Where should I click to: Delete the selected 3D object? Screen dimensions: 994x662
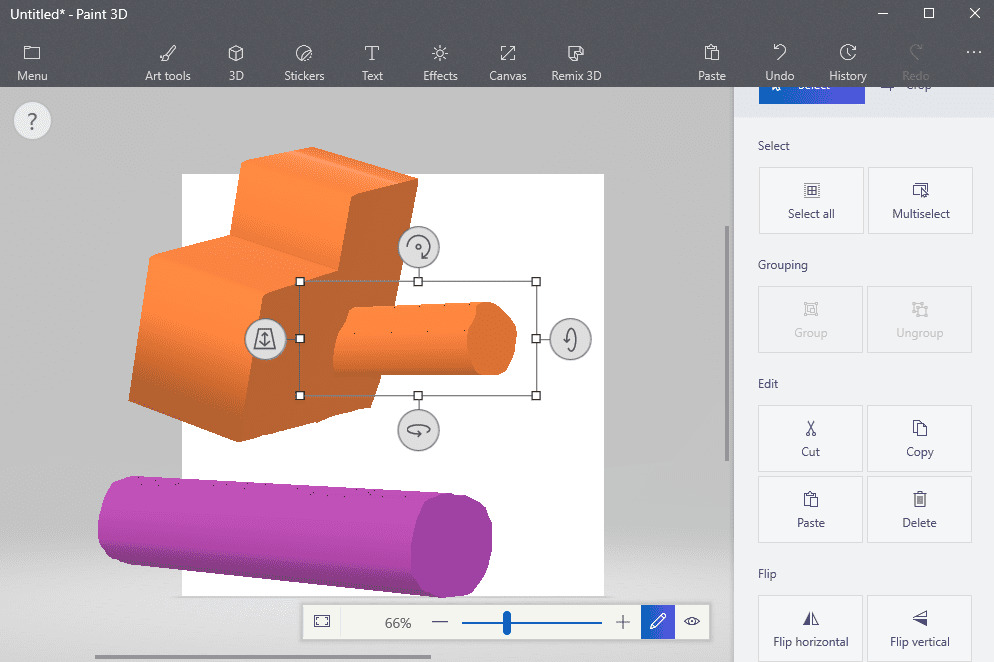pos(920,509)
